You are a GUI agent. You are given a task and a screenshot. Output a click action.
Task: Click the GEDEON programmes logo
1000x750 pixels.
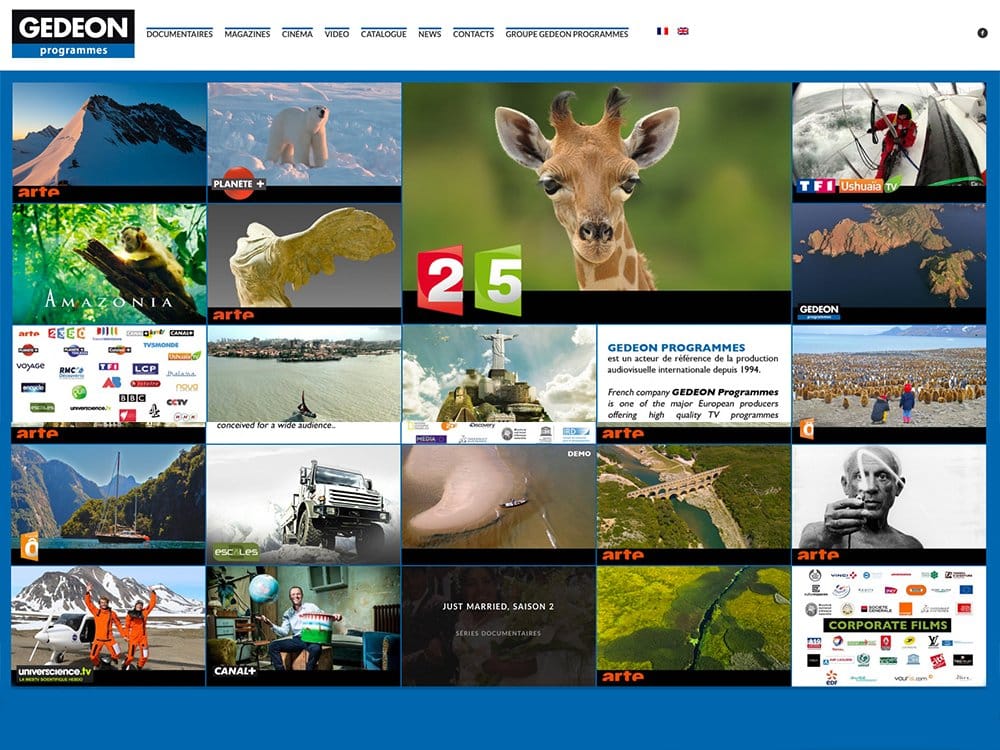(73, 33)
